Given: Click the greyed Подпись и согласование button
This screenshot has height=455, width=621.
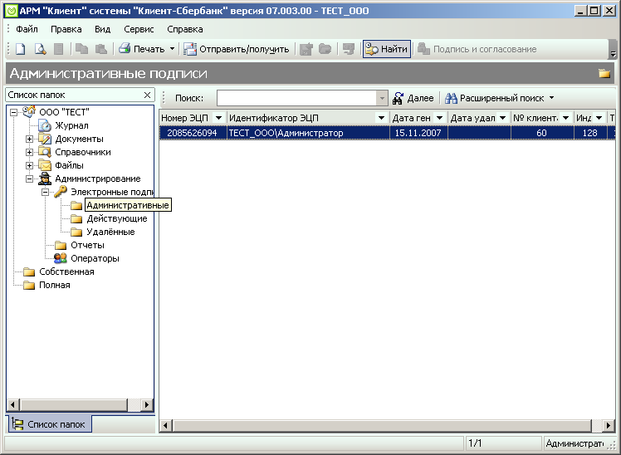Looking at the screenshot, I should 477,49.
